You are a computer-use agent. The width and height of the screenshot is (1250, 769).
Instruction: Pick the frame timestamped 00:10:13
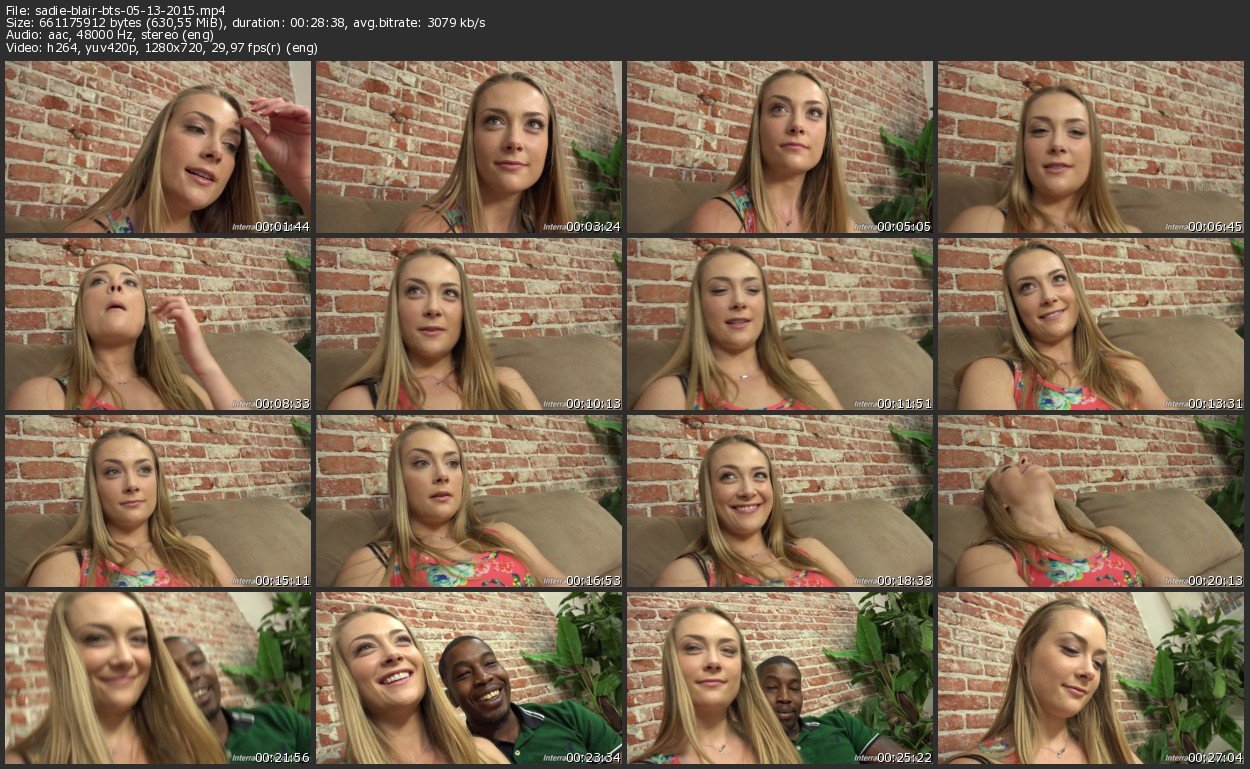coord(469,324)
